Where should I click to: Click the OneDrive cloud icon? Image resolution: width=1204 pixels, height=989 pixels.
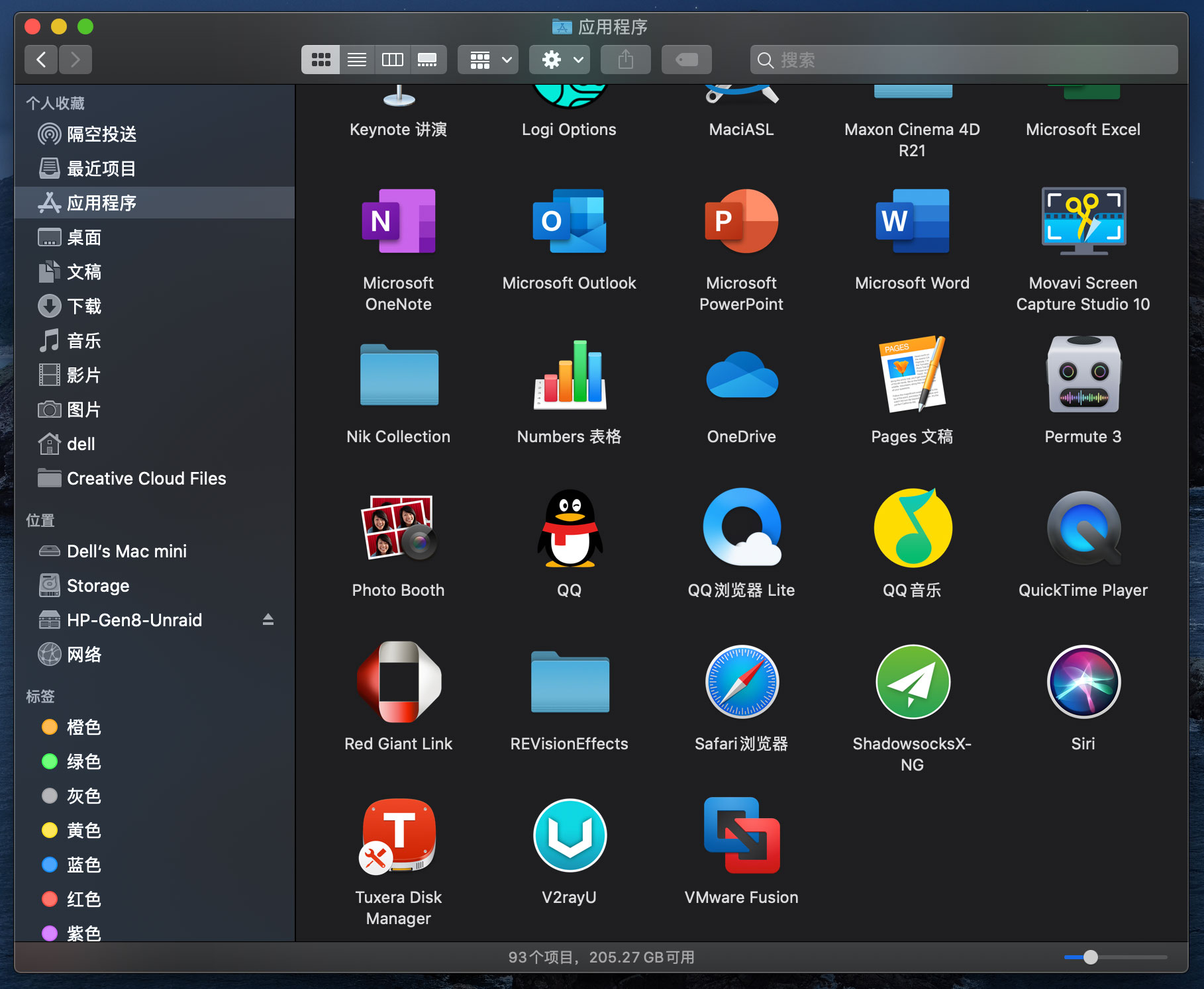coord(742,375)
